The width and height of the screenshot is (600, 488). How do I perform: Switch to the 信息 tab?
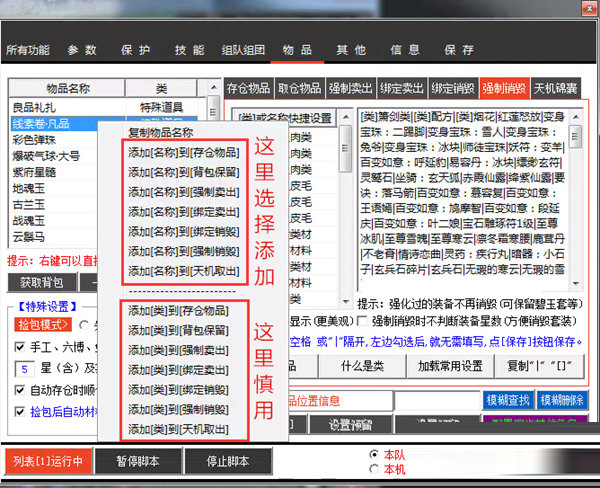click(405, 50)
